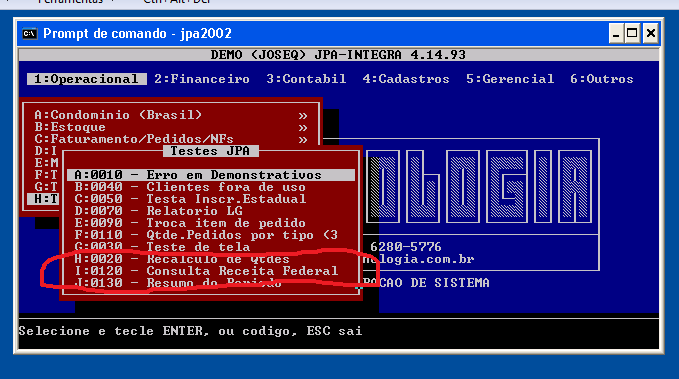
Task: Maximize the Prompt de comando window
Action: [x=632, y=33]
